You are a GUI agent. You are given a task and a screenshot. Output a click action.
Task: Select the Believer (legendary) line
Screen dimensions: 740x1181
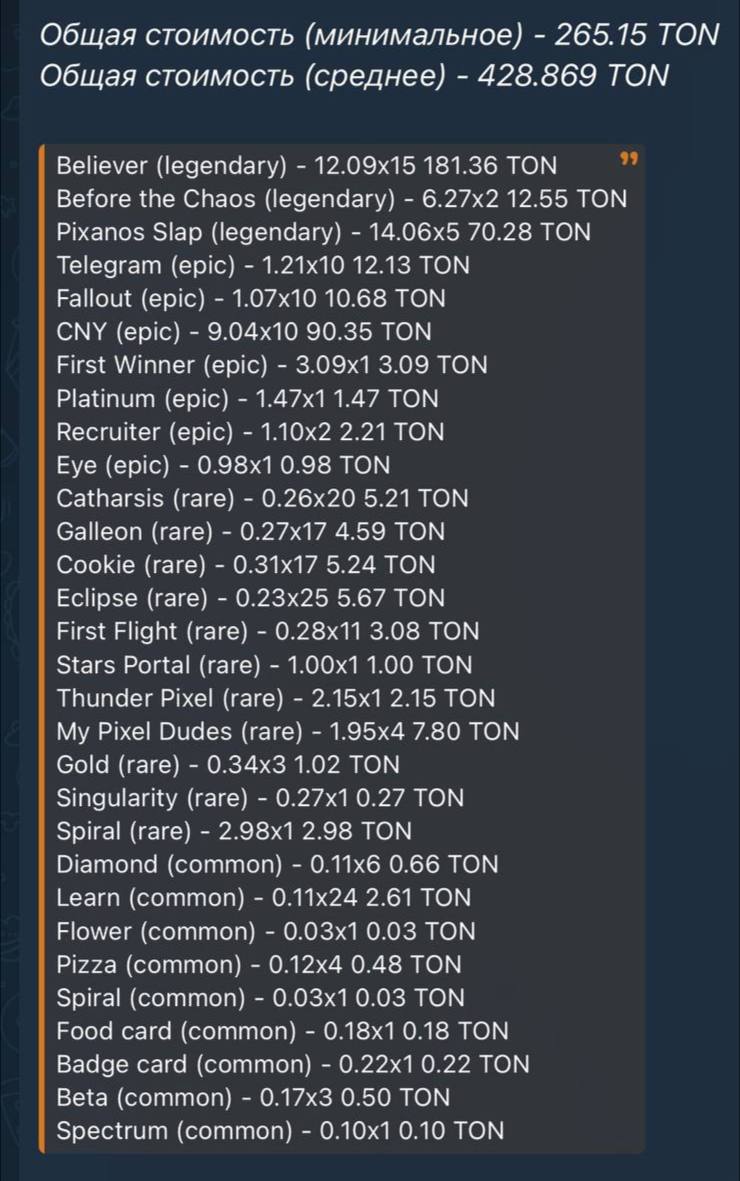coord(307,166)
